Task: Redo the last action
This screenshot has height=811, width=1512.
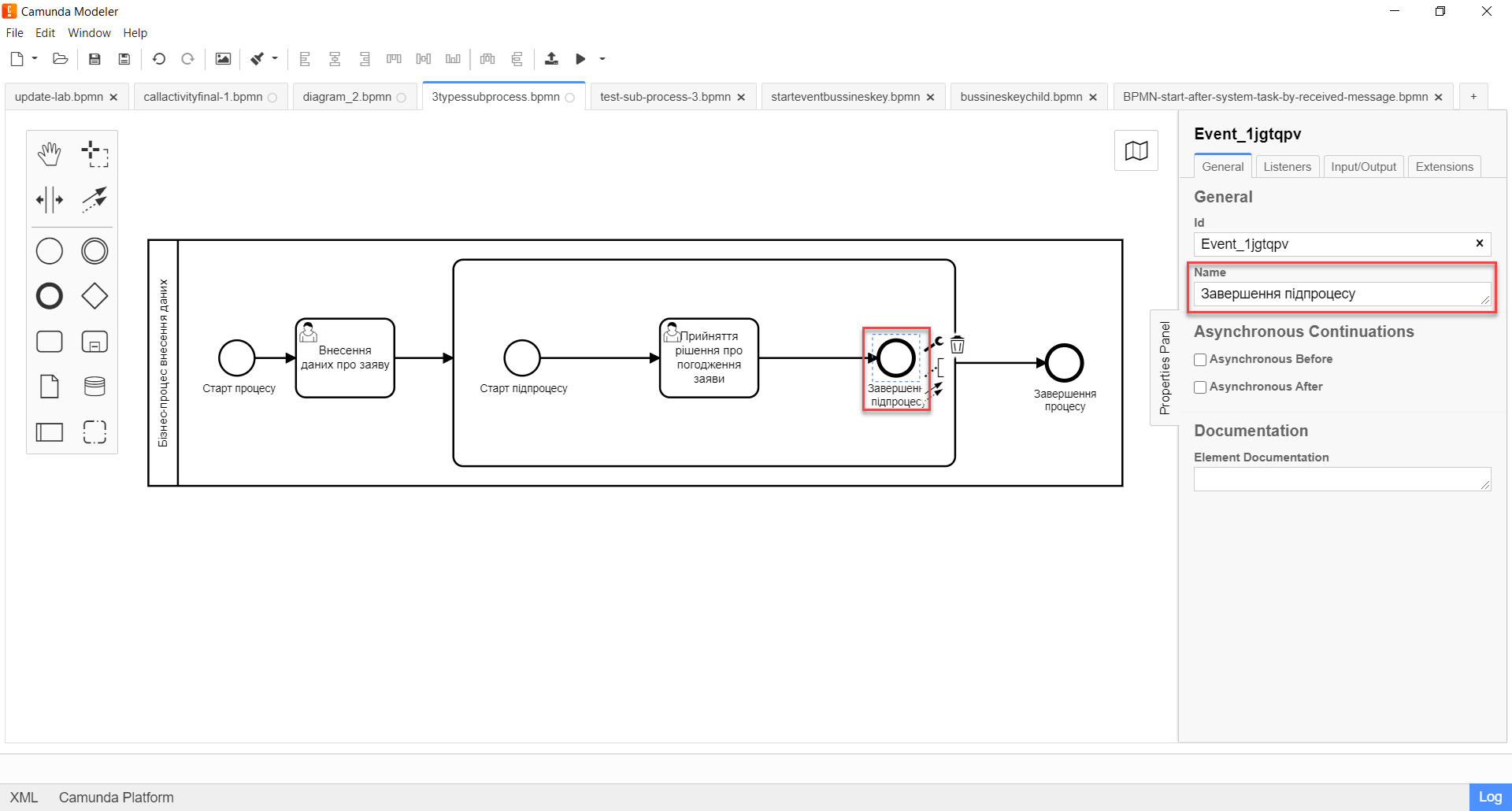Action: point(187,59)
